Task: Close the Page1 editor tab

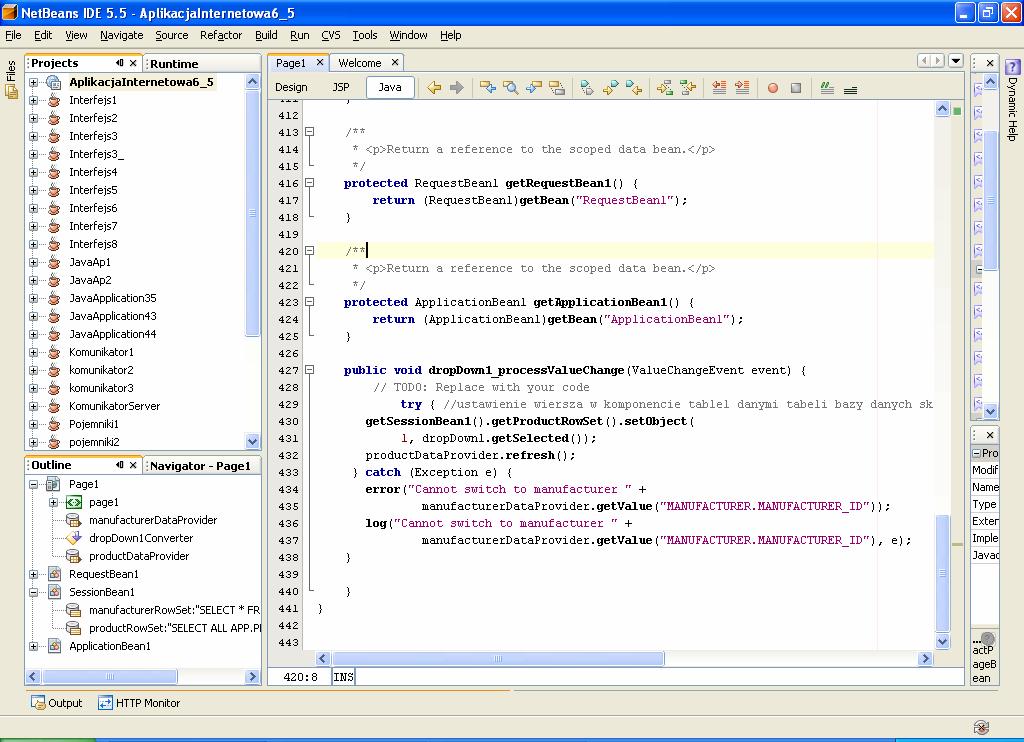Action: click(320, 62)
